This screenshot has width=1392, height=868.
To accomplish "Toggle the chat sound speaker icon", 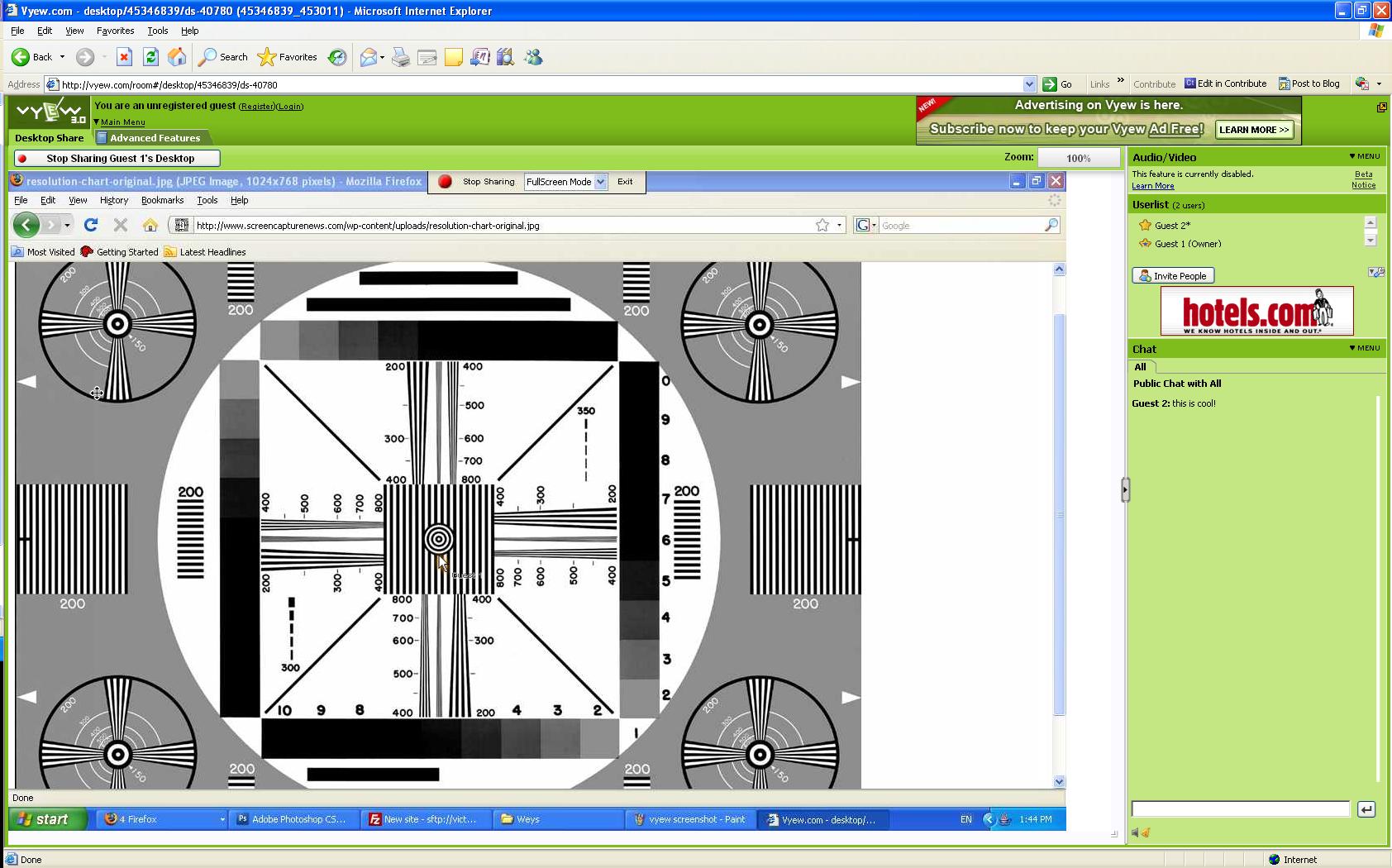I will [x=1135, y=832].
